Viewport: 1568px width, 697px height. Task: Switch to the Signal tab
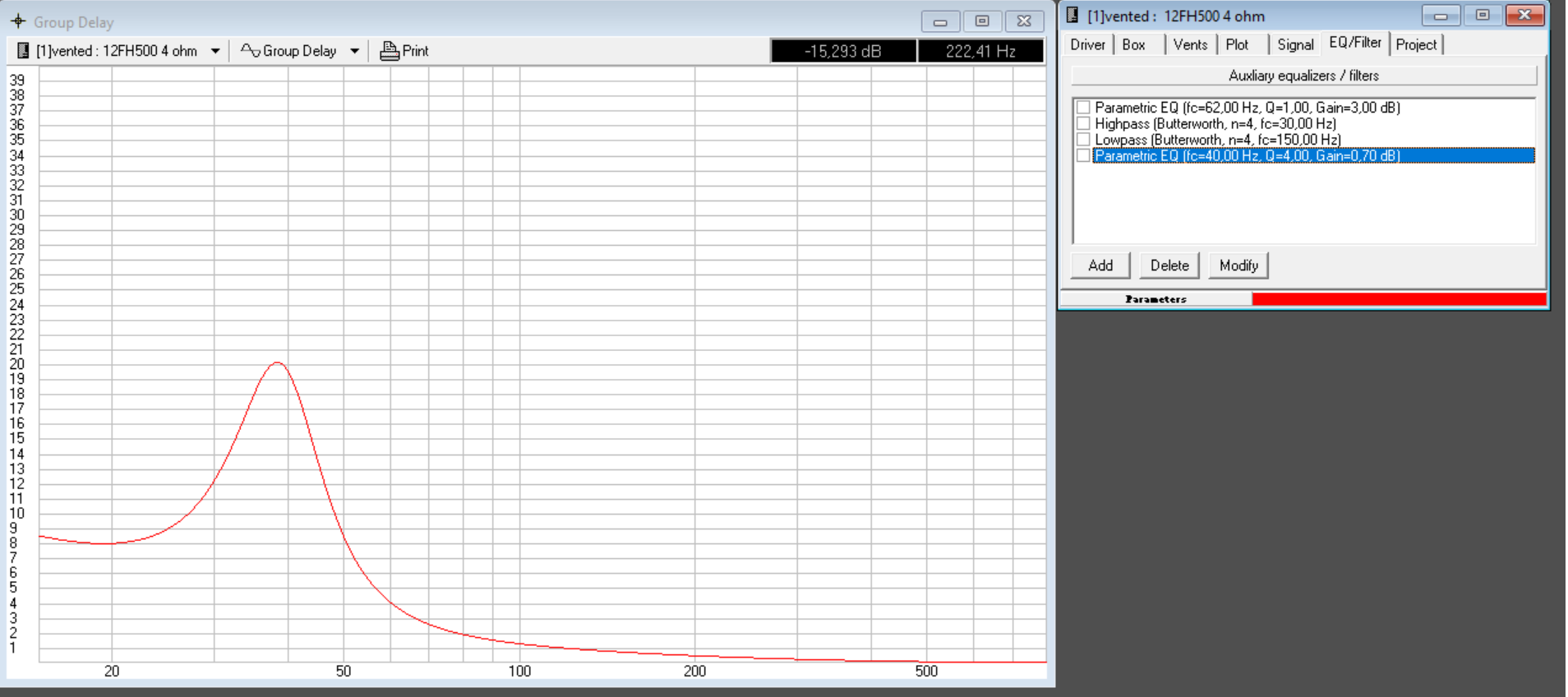click(1295, 44)
